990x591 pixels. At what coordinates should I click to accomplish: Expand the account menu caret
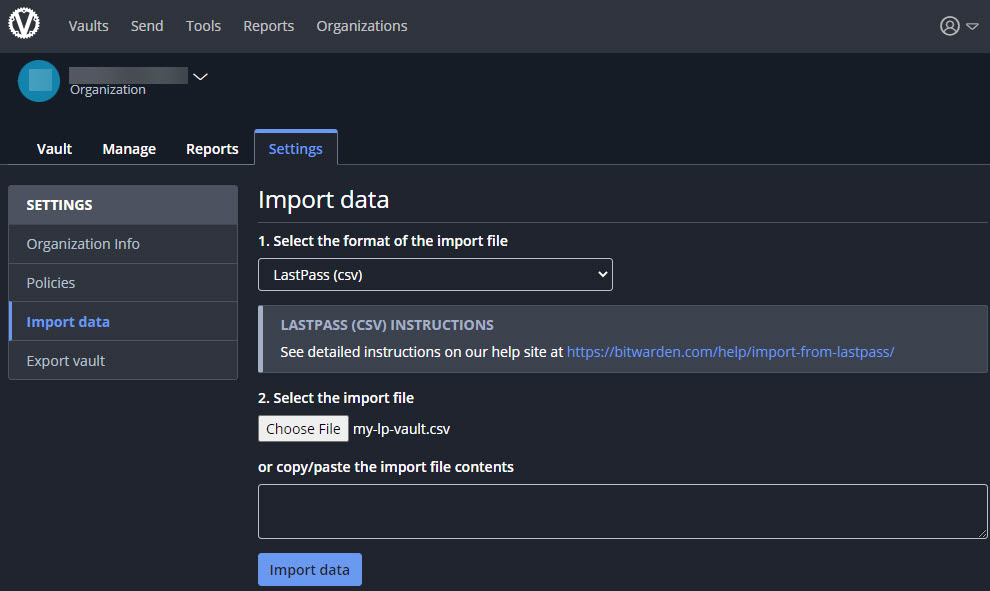click(x=972, y=27)
